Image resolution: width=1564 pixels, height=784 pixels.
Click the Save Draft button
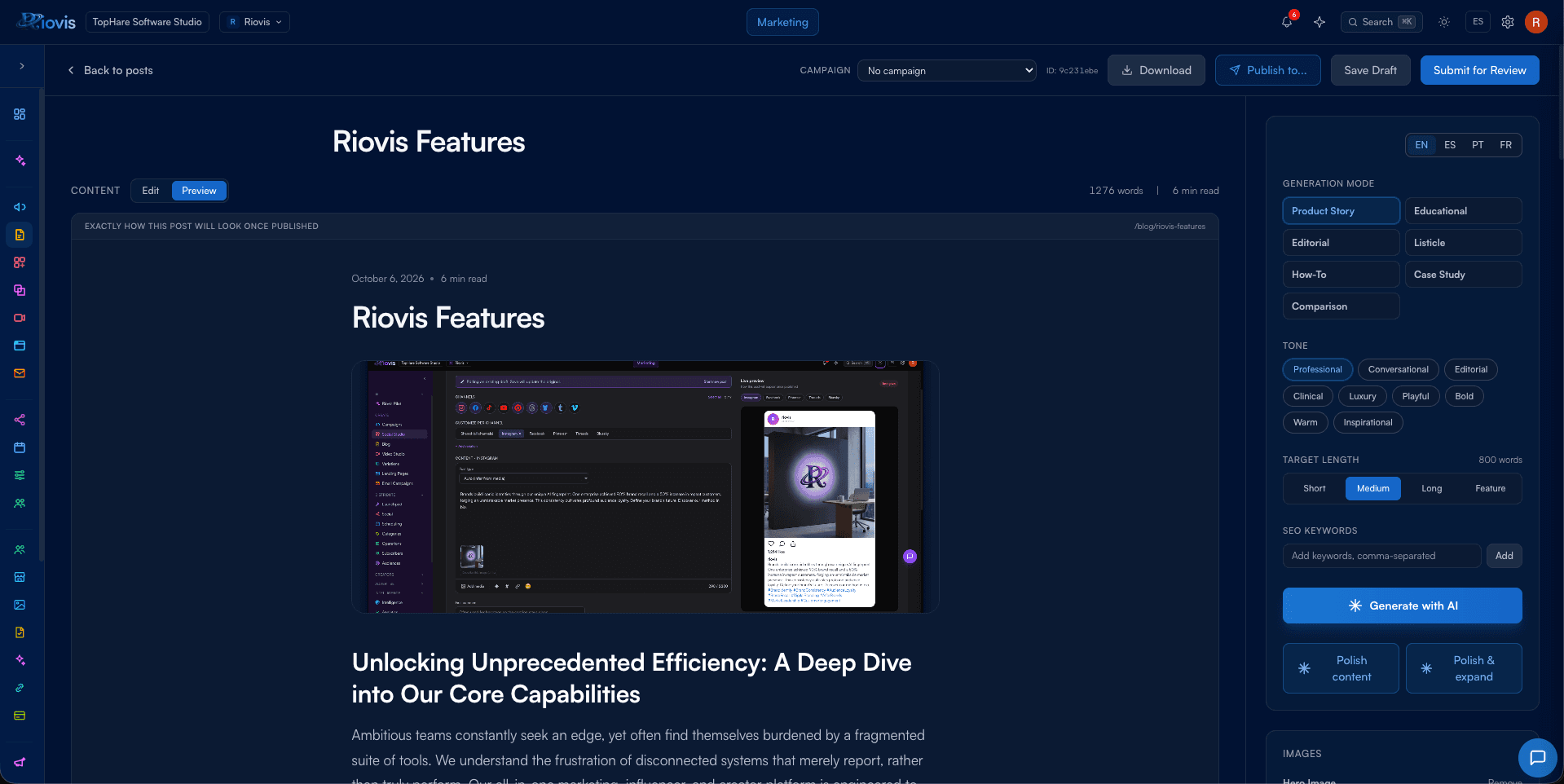pos(1370,70)
